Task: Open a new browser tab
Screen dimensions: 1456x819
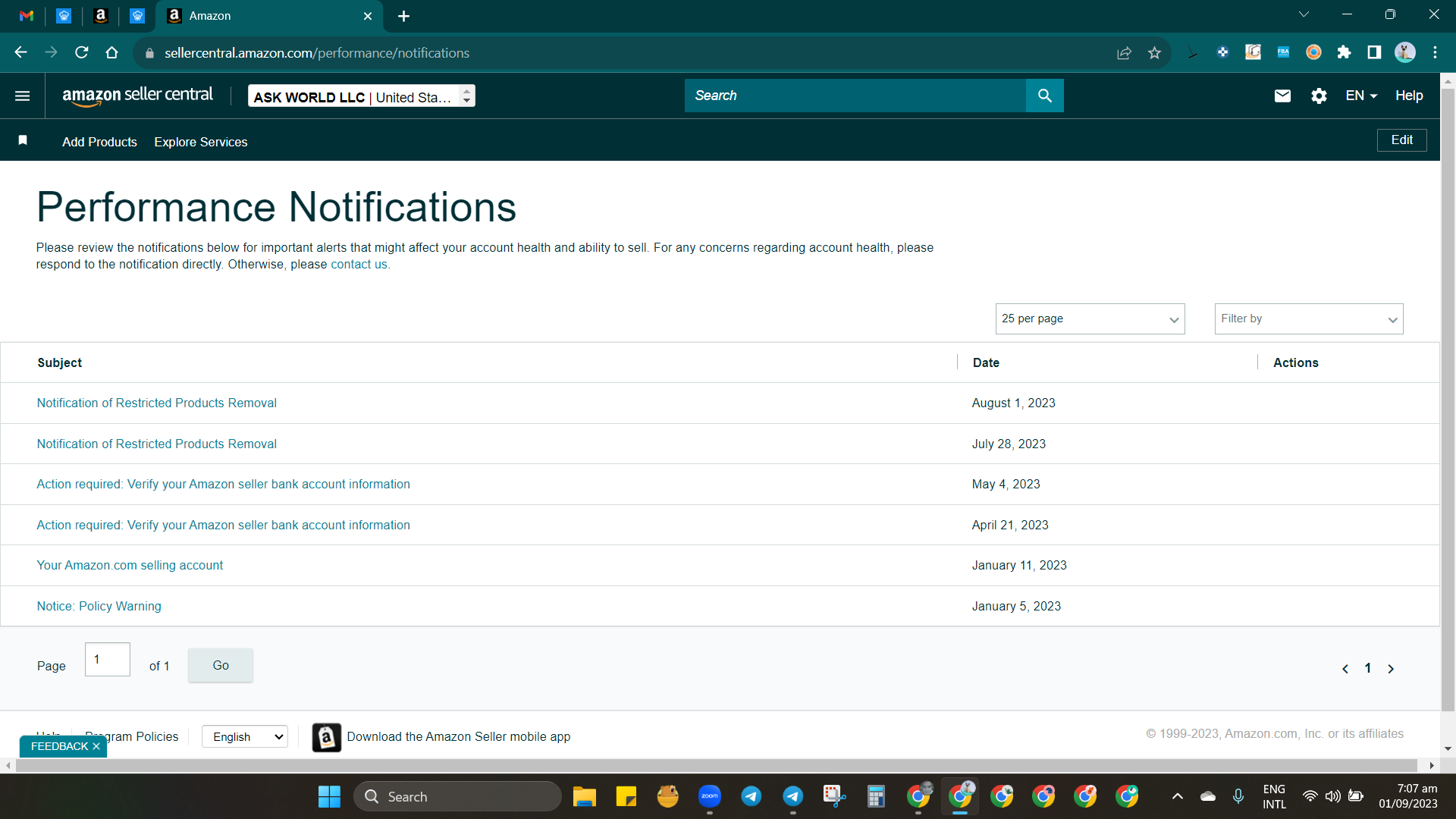Action: (403, 16)
